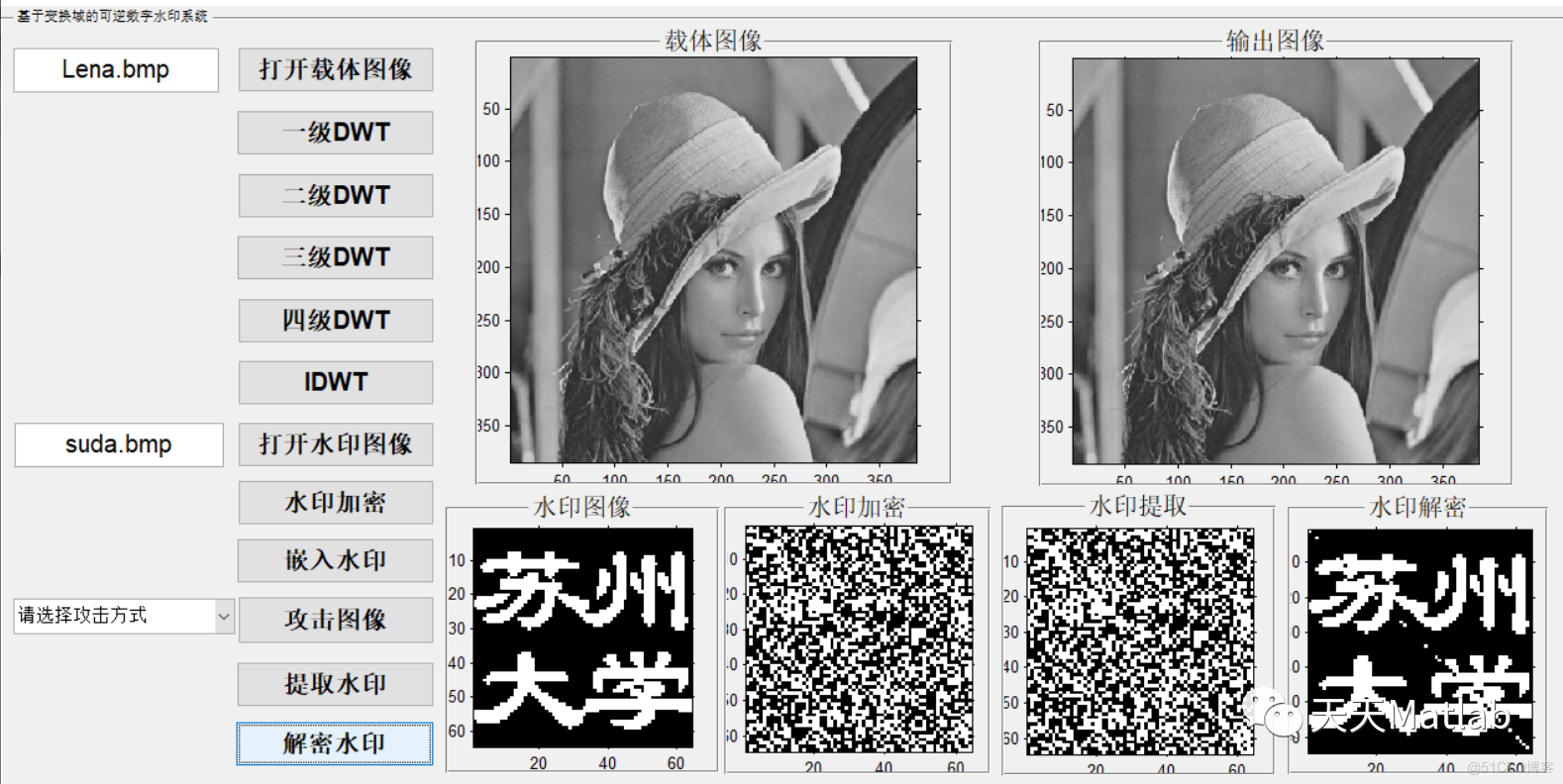Click the 水印提取 extracted image
Screen dimensions: 1563x784
pos(1140,641)
